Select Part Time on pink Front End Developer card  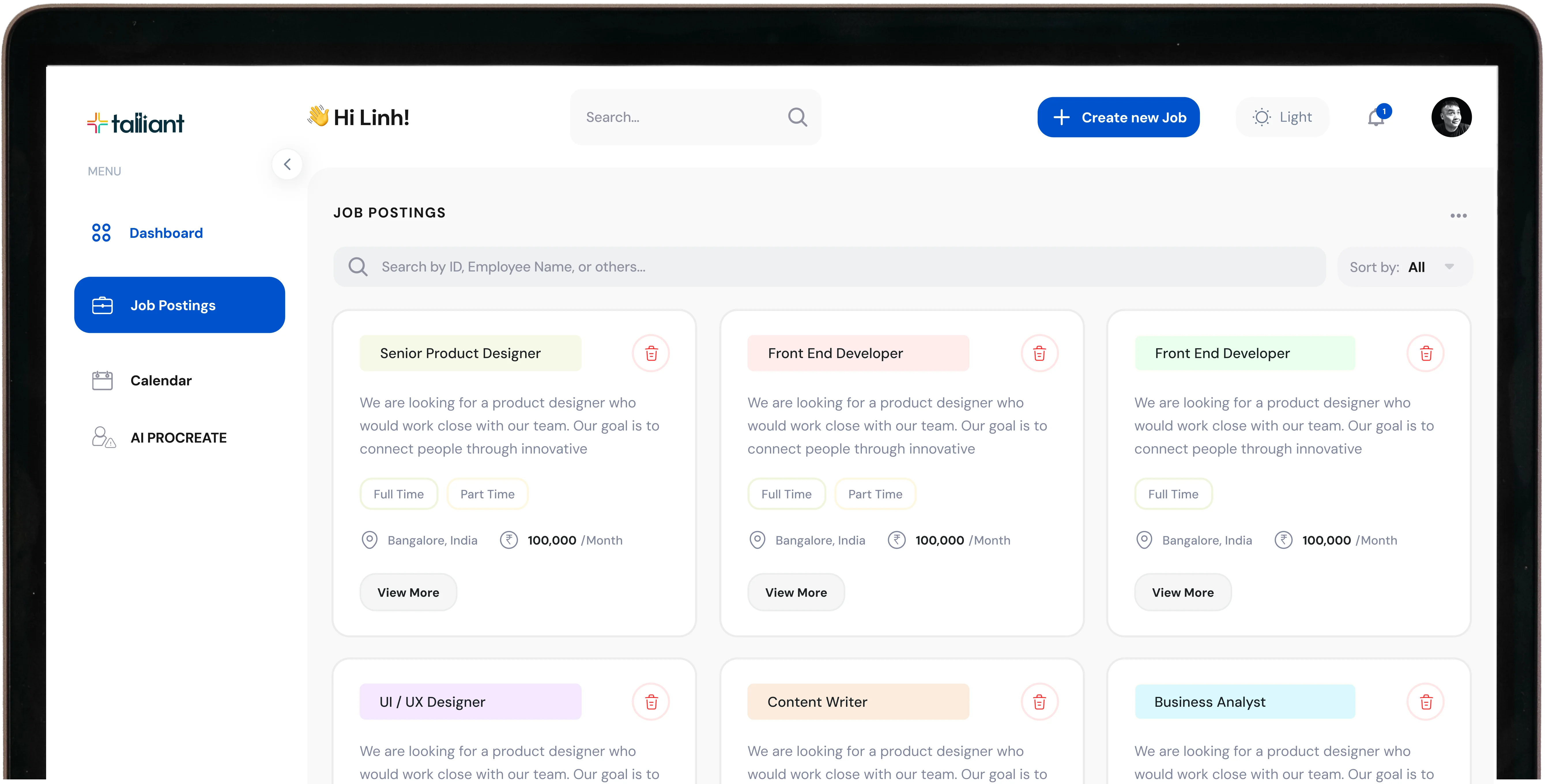(x=876, y=494)
